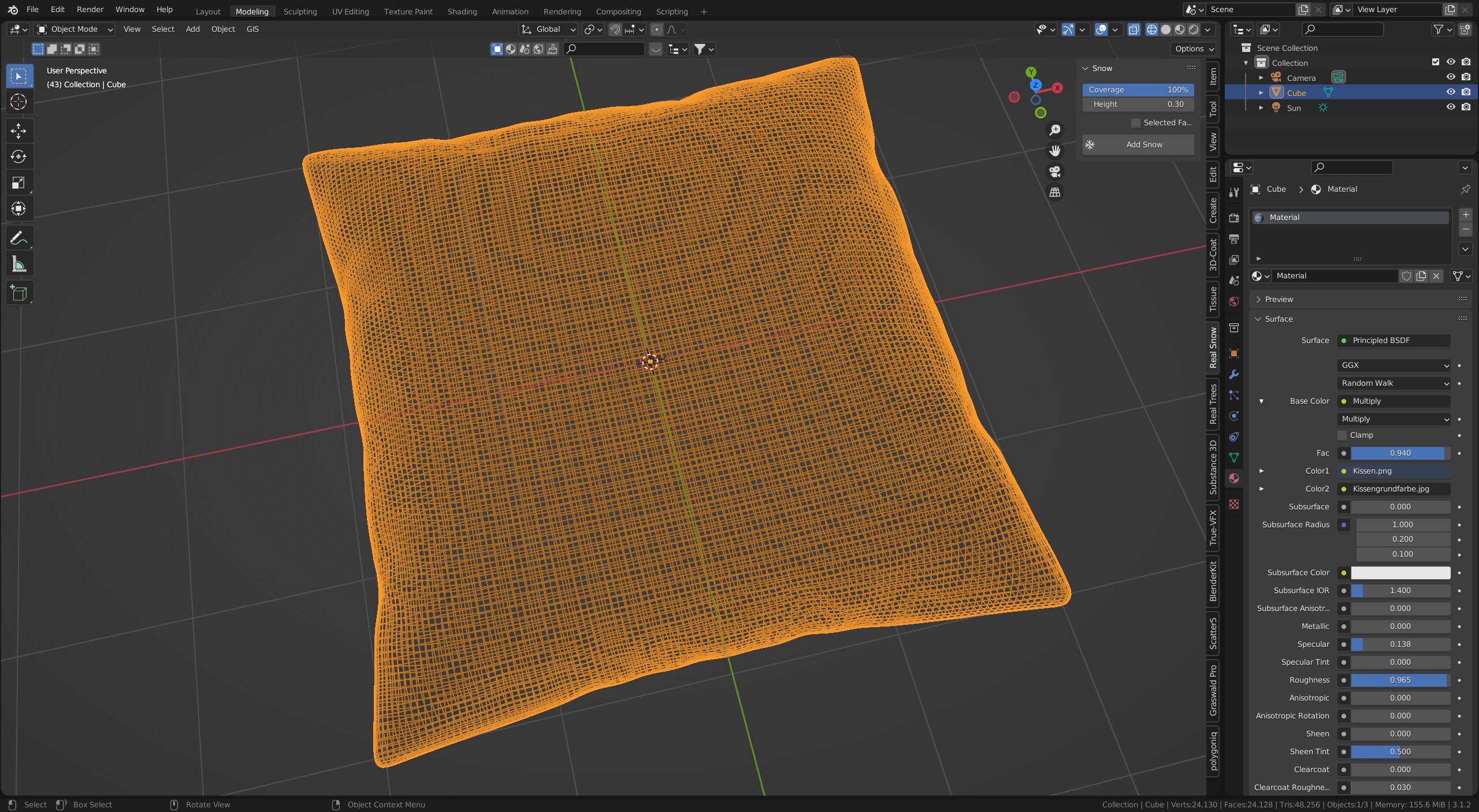Choose the Add Cube tool
The image size is (1479, 812).
18,293
